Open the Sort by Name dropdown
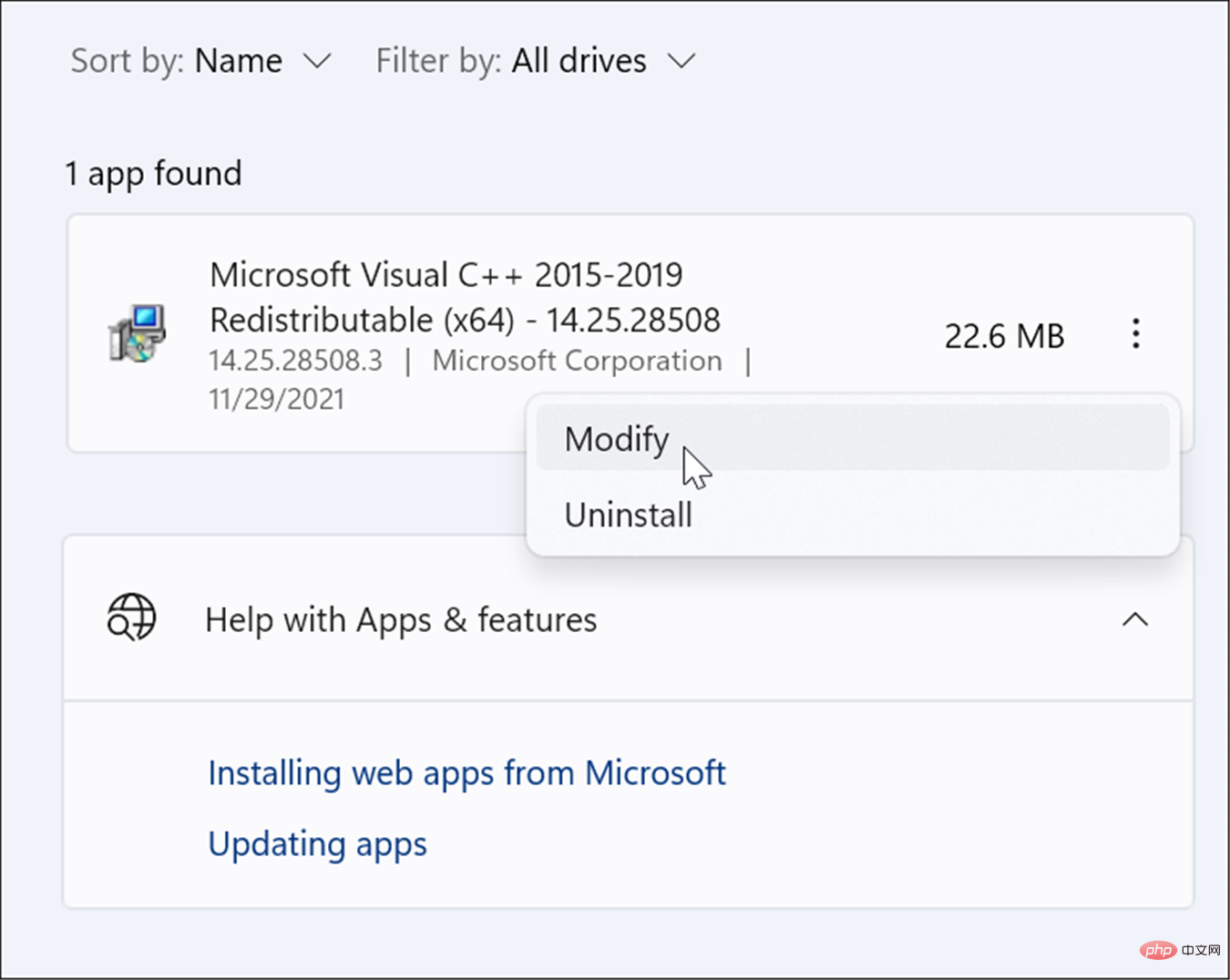The height and width of the screenshot is (980, 1230). pos(201,61)
